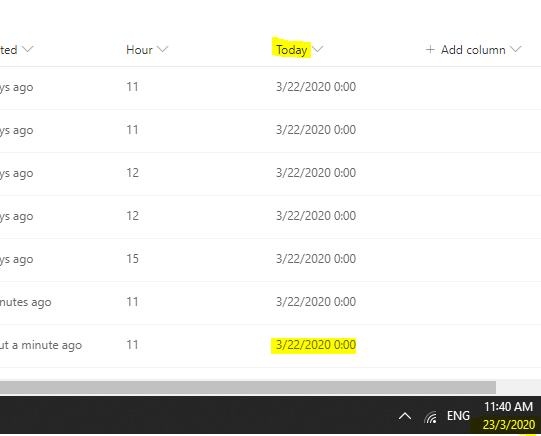This screenshot has width=541, height=436.
Task: Select the row with Hour value 15
Action: coord(270,259)
